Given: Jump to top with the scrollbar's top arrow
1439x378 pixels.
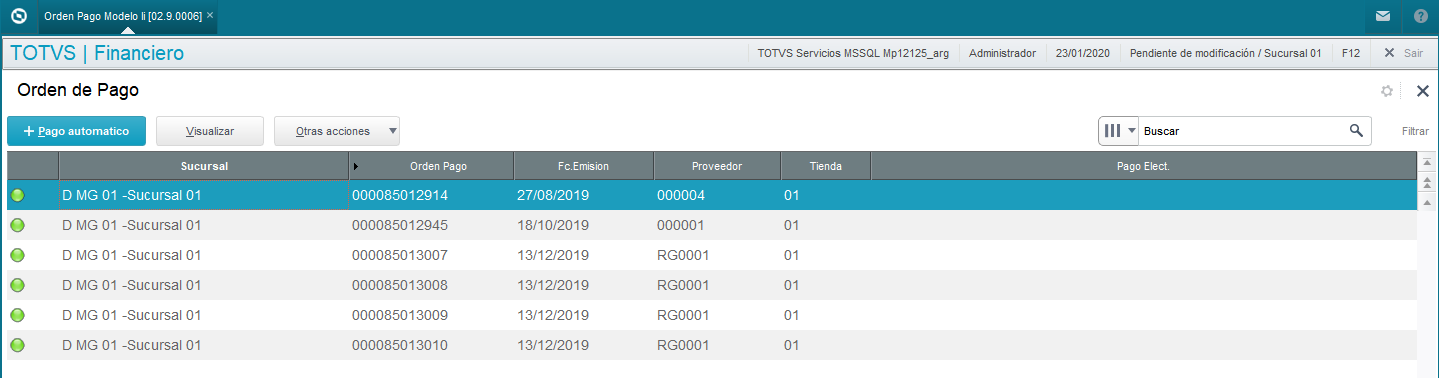Looking at the screenshot, I should [x=1427, y=161].
